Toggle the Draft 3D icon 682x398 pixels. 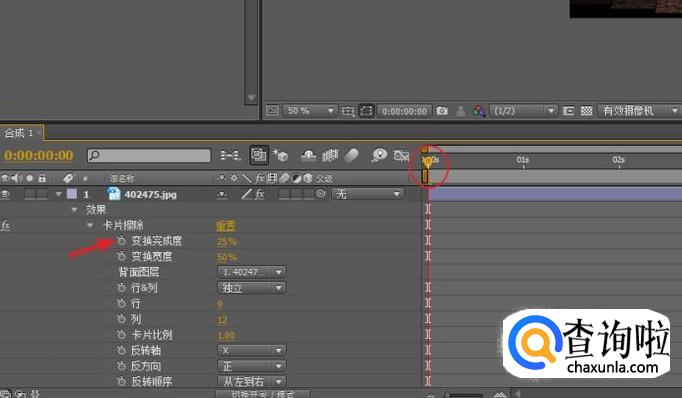pos(280,155)
